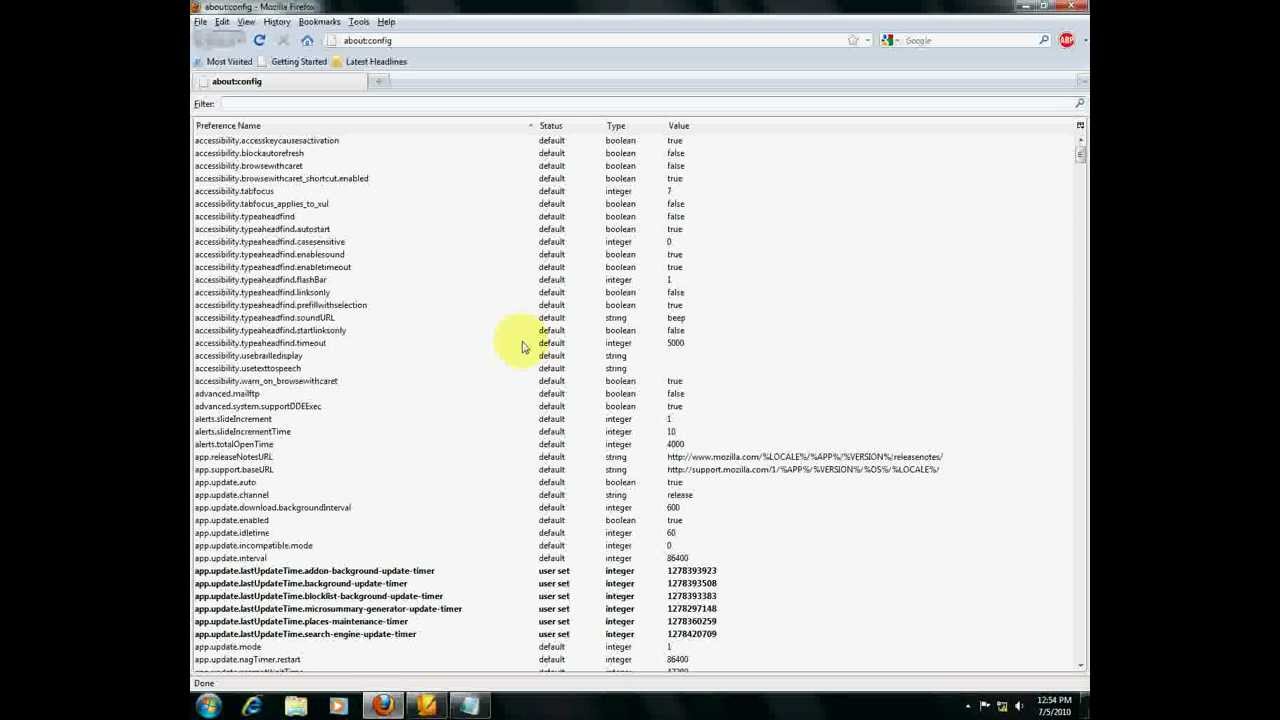Open Most Visited bookmarks folder
1280x720 pixels.
[223, 62]
